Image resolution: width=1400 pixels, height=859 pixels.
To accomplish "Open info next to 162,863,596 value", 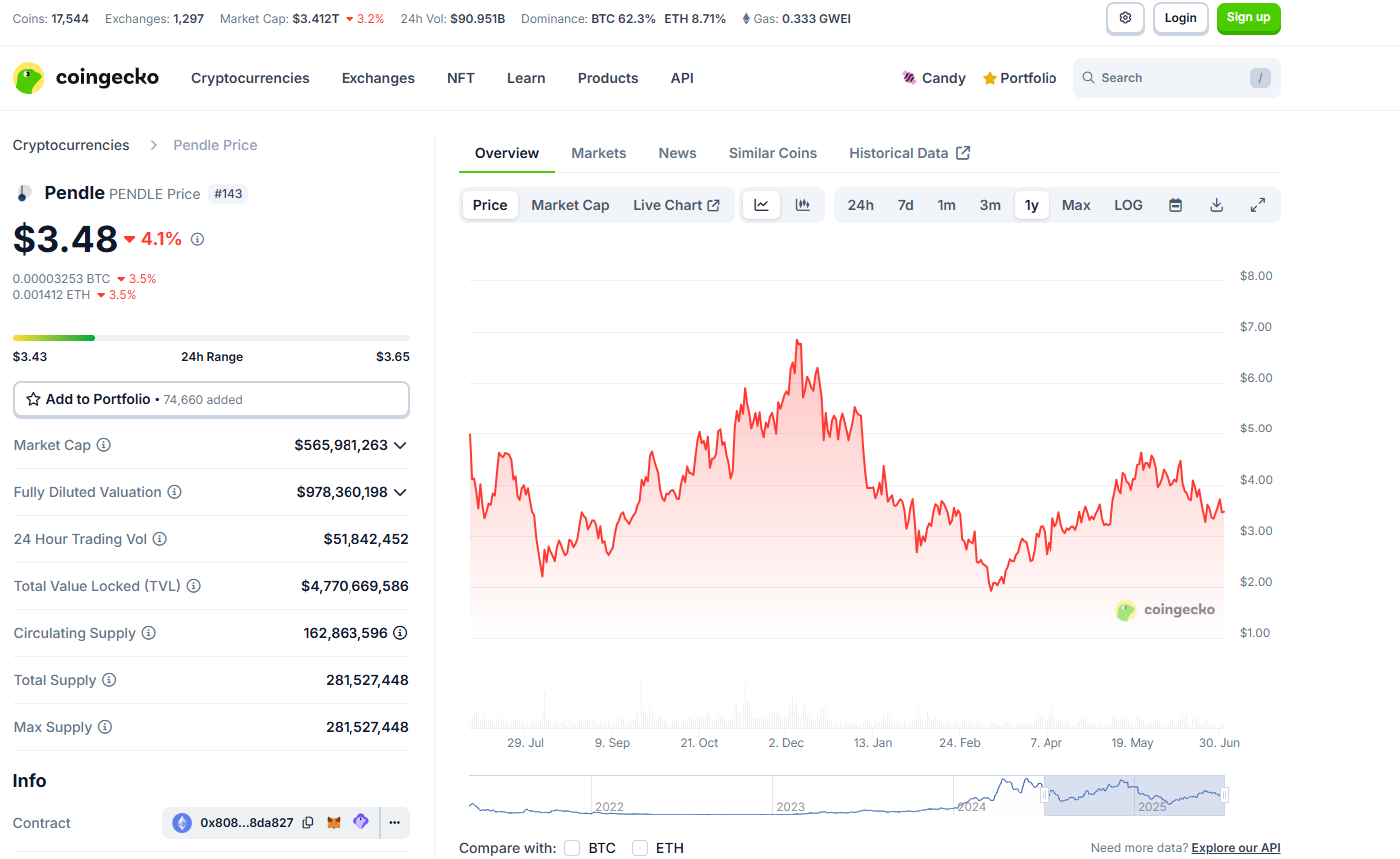I will tap(400, 633).
